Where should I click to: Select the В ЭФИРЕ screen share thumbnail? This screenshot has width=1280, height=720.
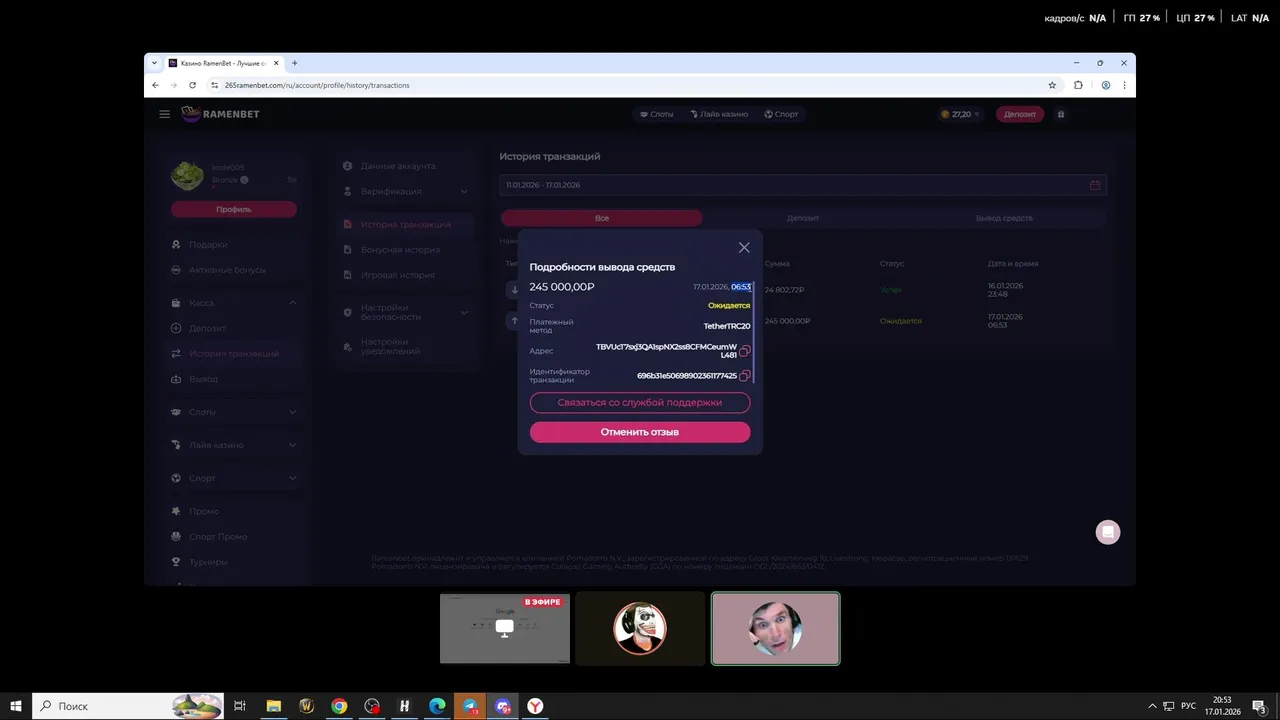[505, 628]
